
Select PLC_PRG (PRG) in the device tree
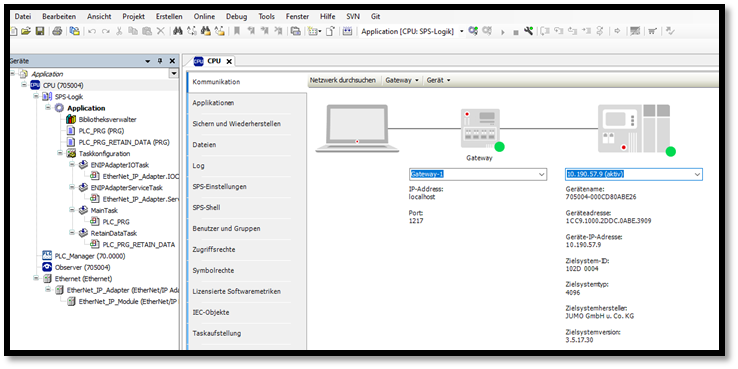pyautogui.click(x=101, y=131)
